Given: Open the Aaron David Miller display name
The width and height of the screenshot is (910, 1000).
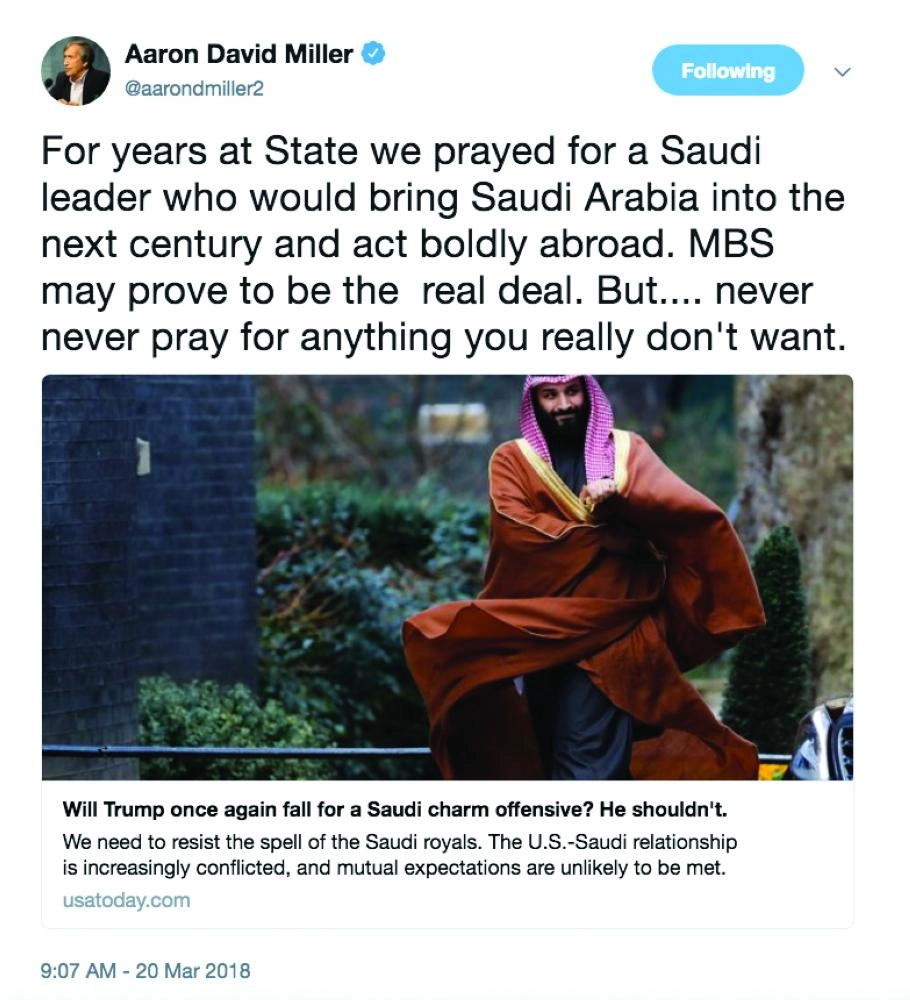Looking at the screenshot, I should (238, 54).
